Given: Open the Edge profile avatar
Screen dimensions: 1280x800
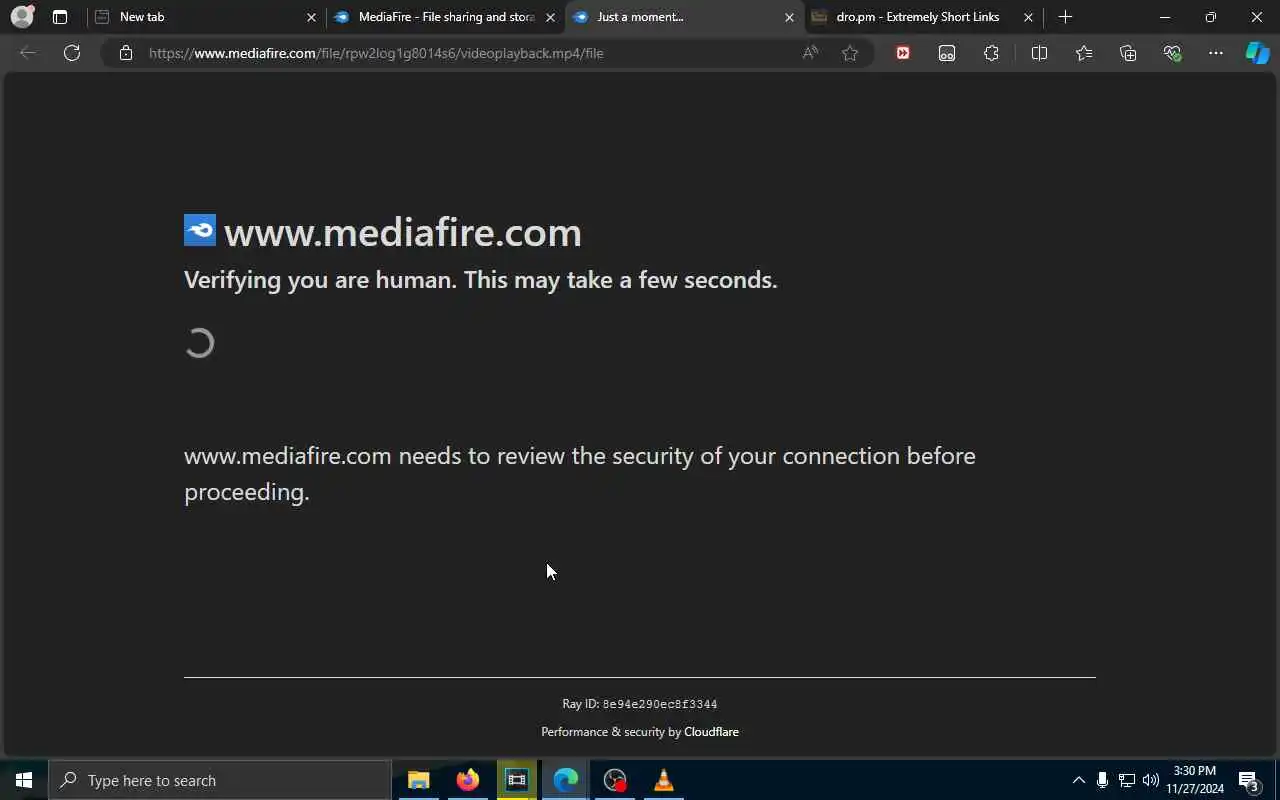Looking at the screenshot, I should click(22, 17).
